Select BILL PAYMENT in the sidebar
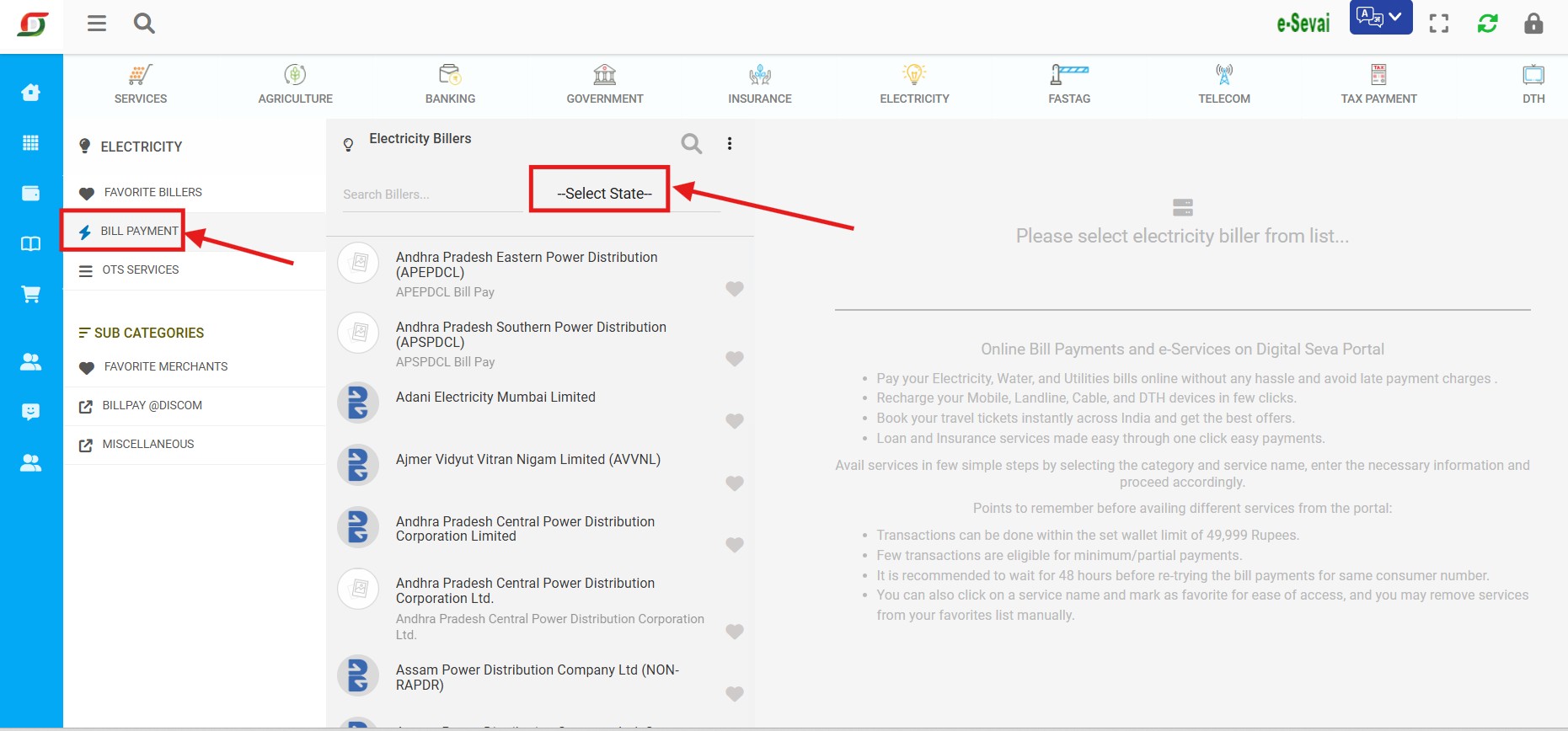Image resolution: width=1568 pixels, height=731 pixels. click(138, 231)
